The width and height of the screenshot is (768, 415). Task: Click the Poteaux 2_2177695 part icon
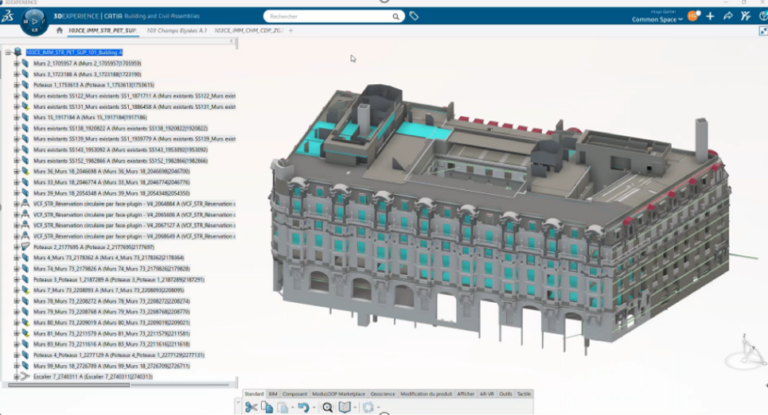(x=25, y=247)
